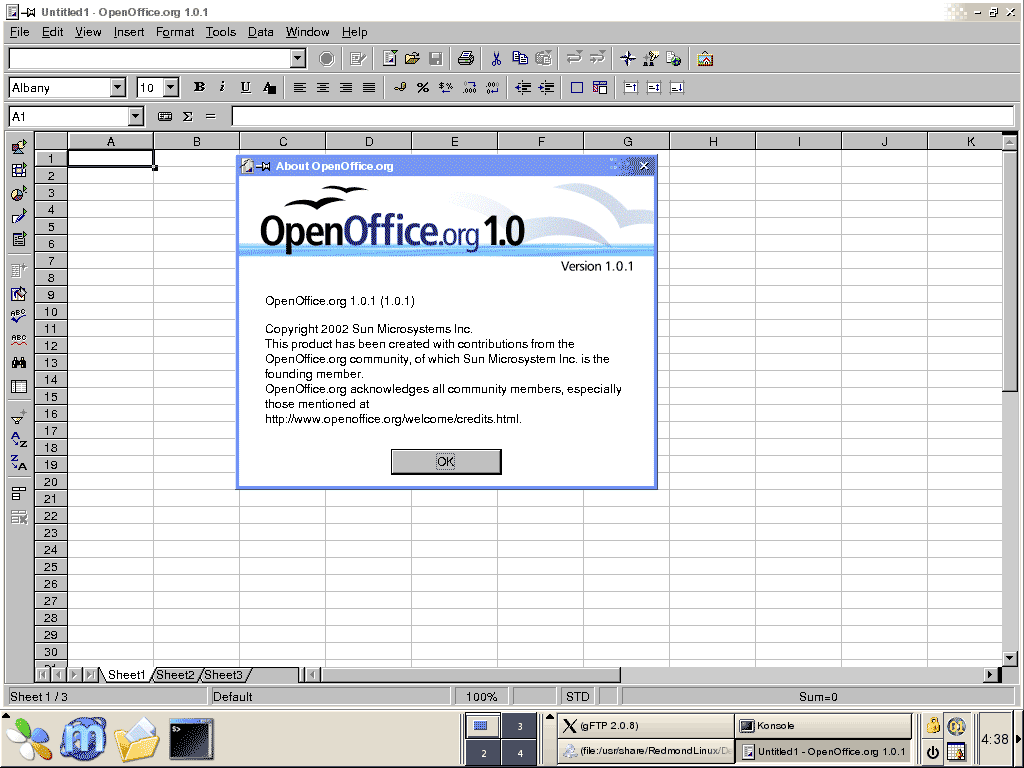Screen dimensions: 1024x768
Task: Open the Stylist icon
Action: point(650,59)
